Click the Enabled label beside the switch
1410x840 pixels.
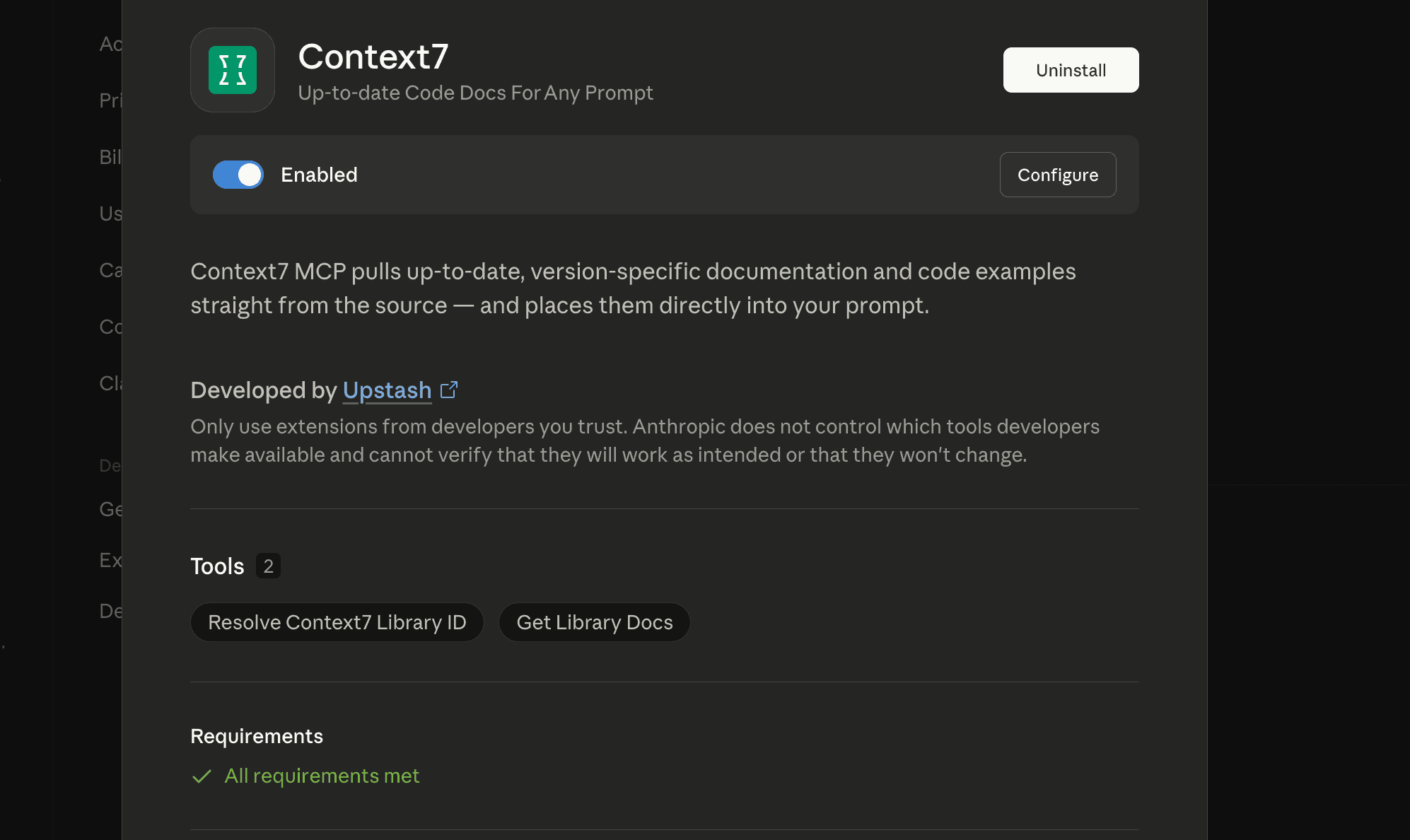(319, 175)
